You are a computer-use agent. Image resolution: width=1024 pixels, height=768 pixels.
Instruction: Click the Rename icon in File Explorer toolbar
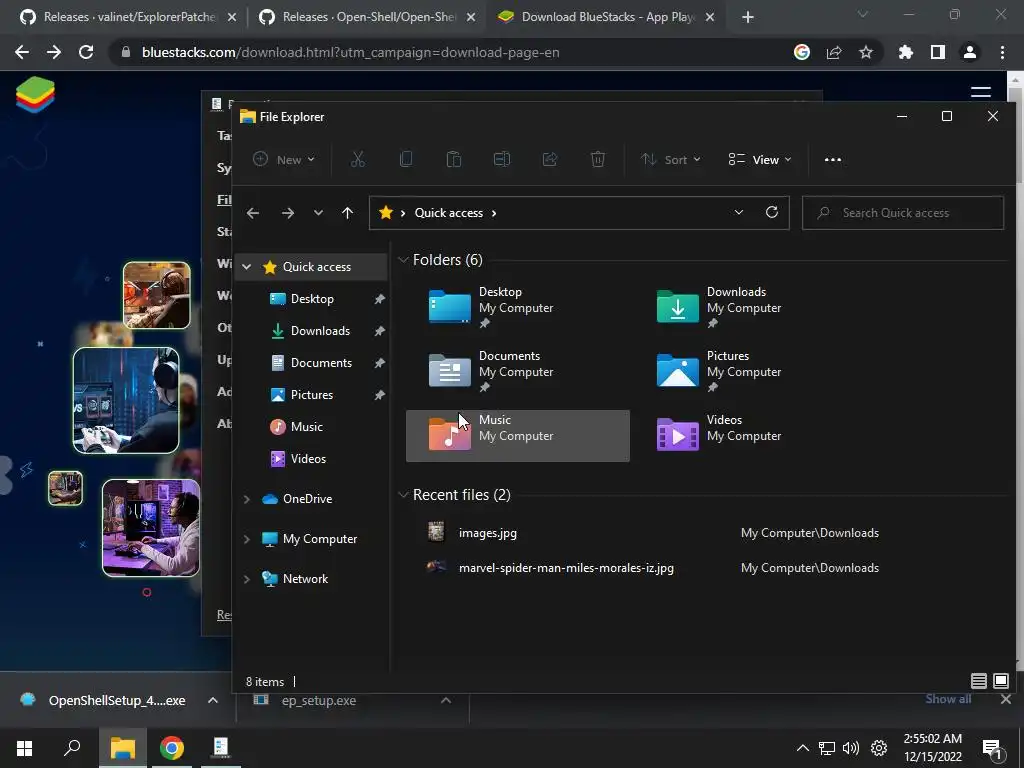502,159
